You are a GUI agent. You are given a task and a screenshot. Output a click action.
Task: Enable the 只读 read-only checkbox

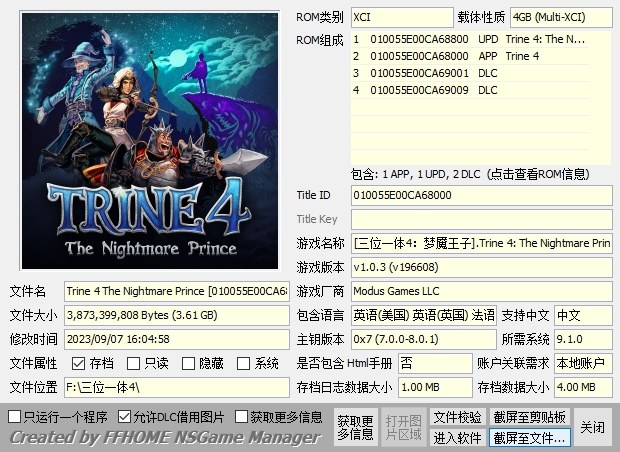133,363
